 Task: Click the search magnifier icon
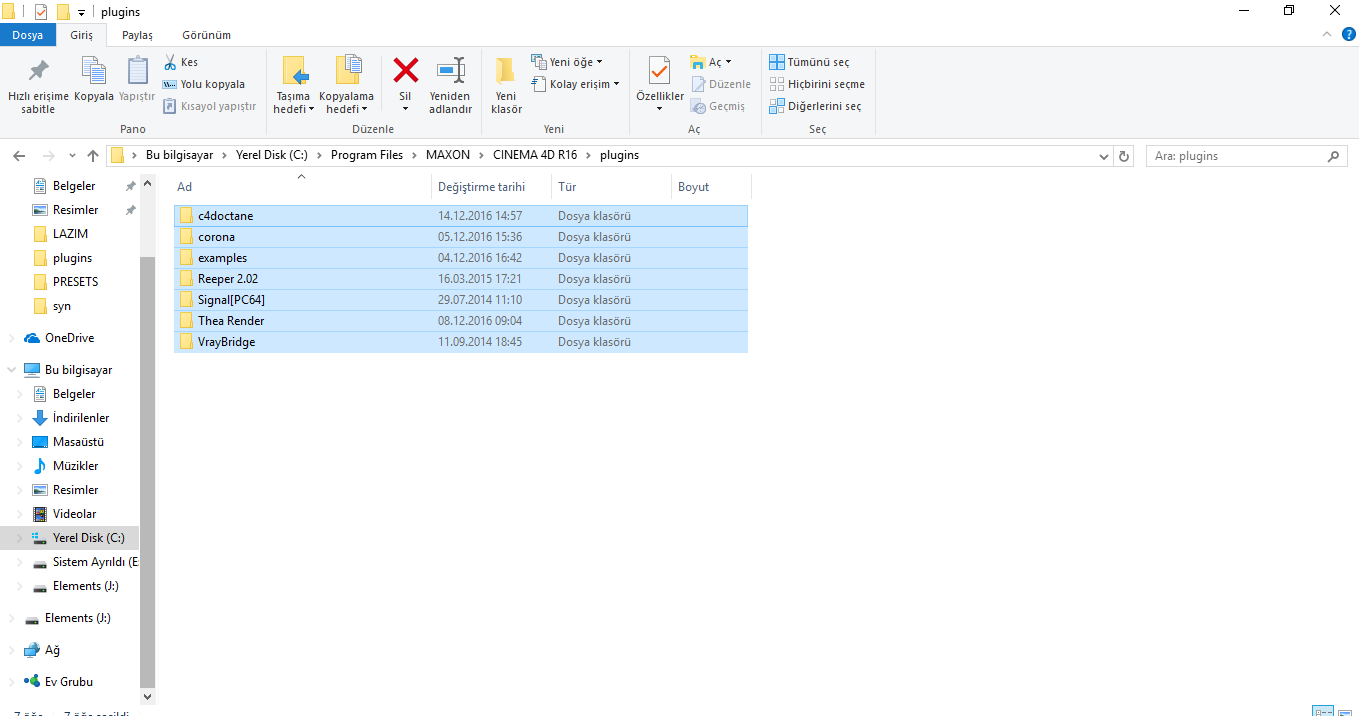click(x=1333, y=156)
